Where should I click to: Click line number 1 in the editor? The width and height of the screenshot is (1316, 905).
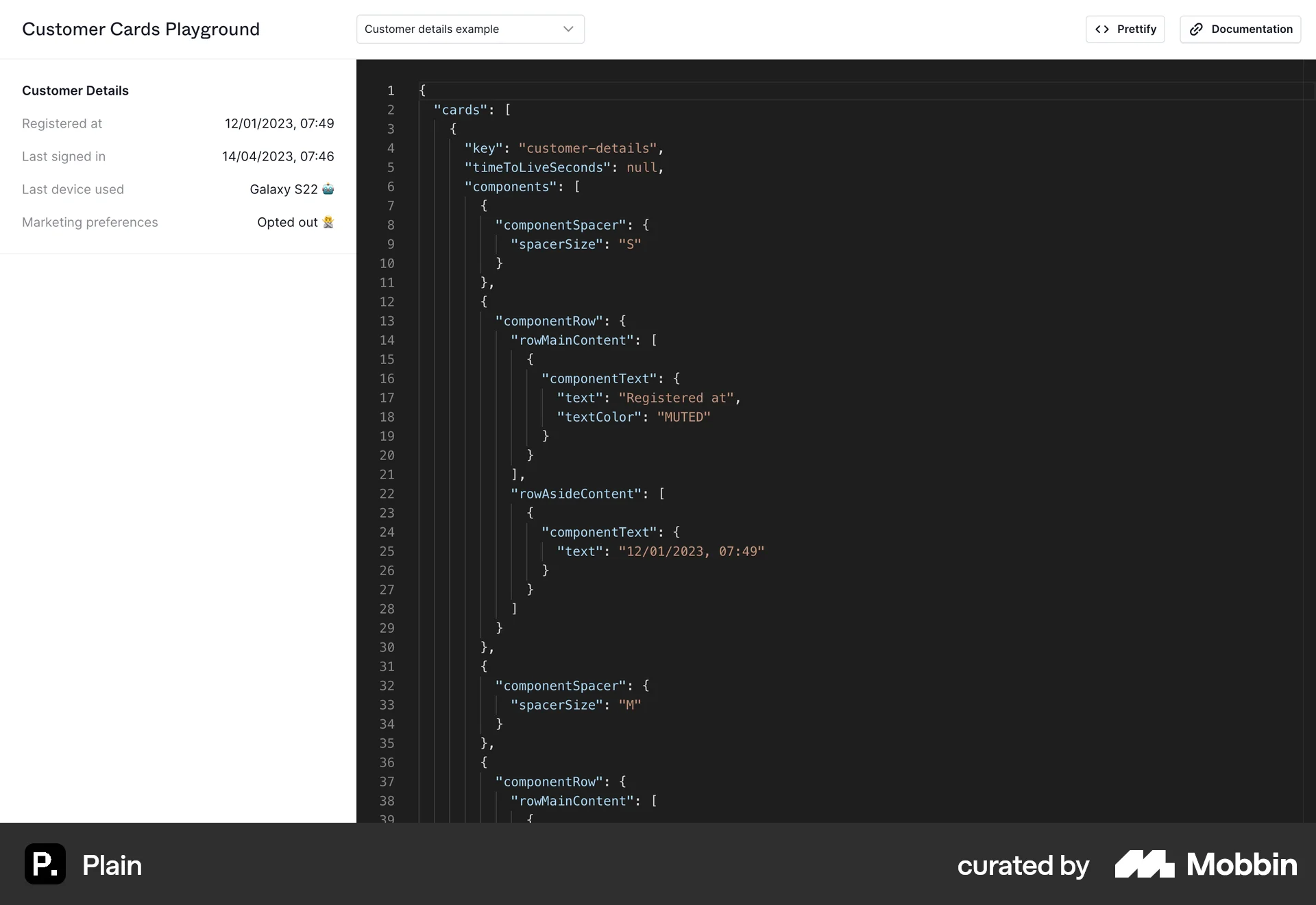point(391,90)
